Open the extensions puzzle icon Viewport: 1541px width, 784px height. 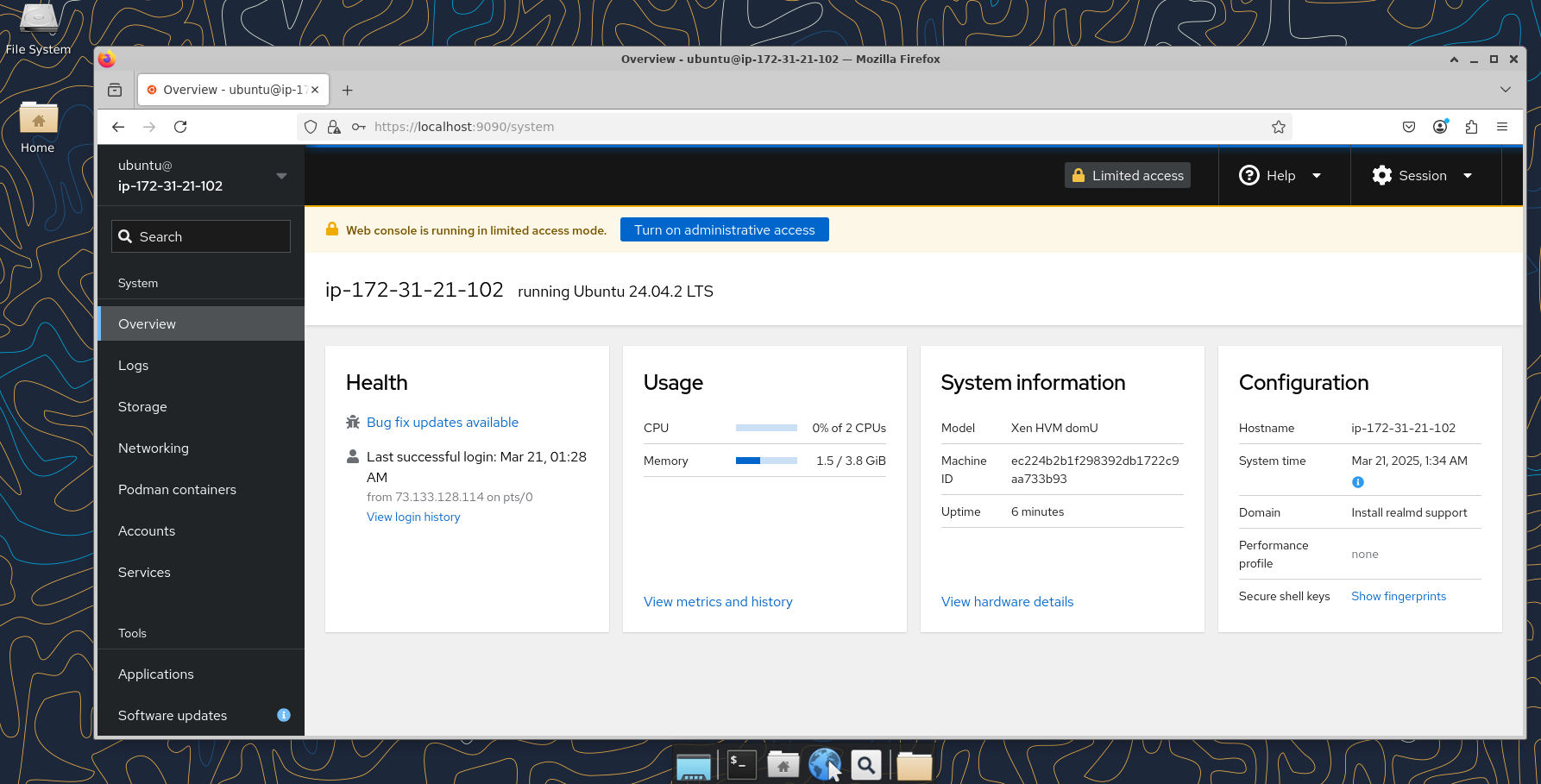coord(1471,127)
